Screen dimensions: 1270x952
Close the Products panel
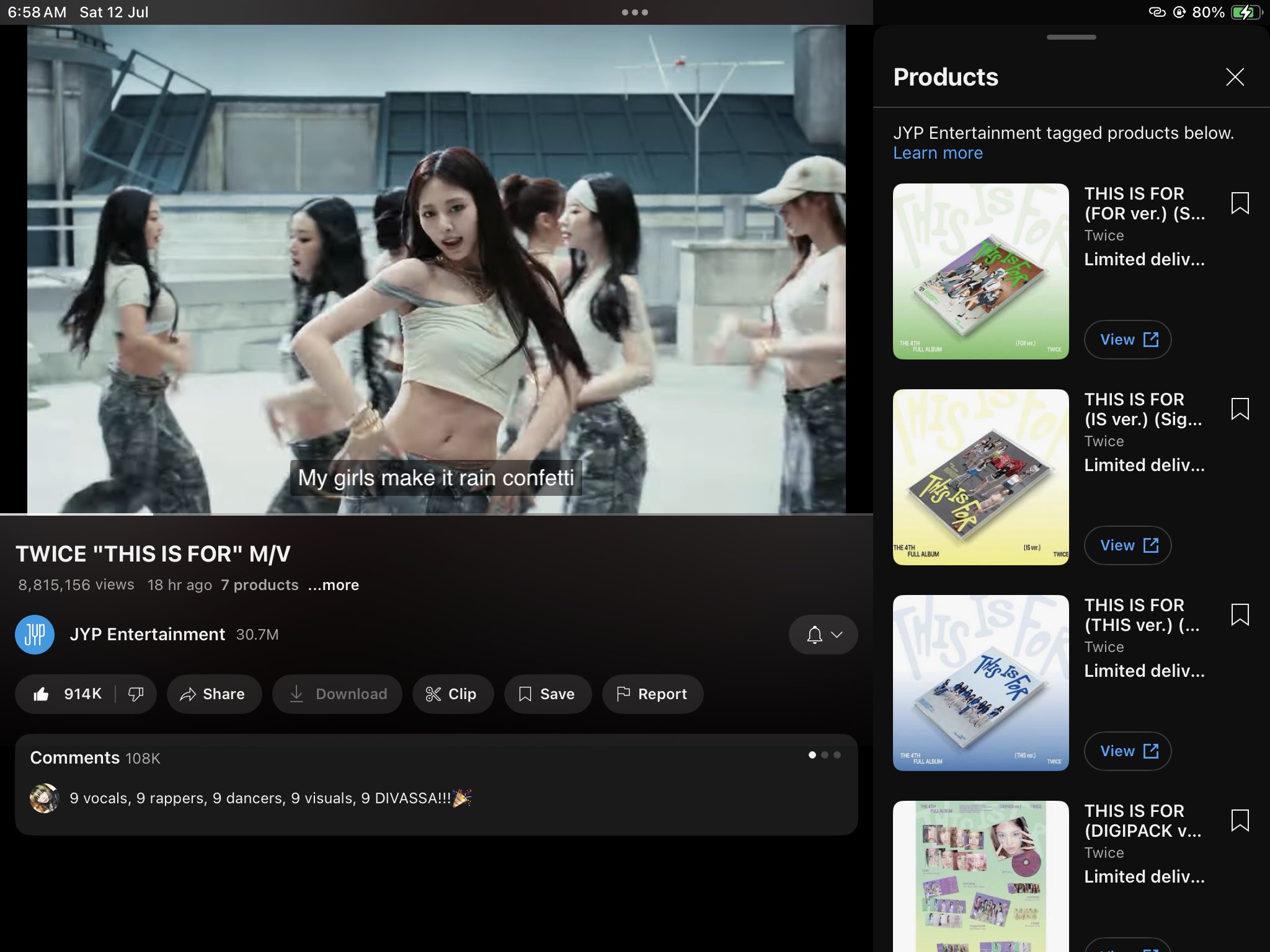[x=1235, y=77]
